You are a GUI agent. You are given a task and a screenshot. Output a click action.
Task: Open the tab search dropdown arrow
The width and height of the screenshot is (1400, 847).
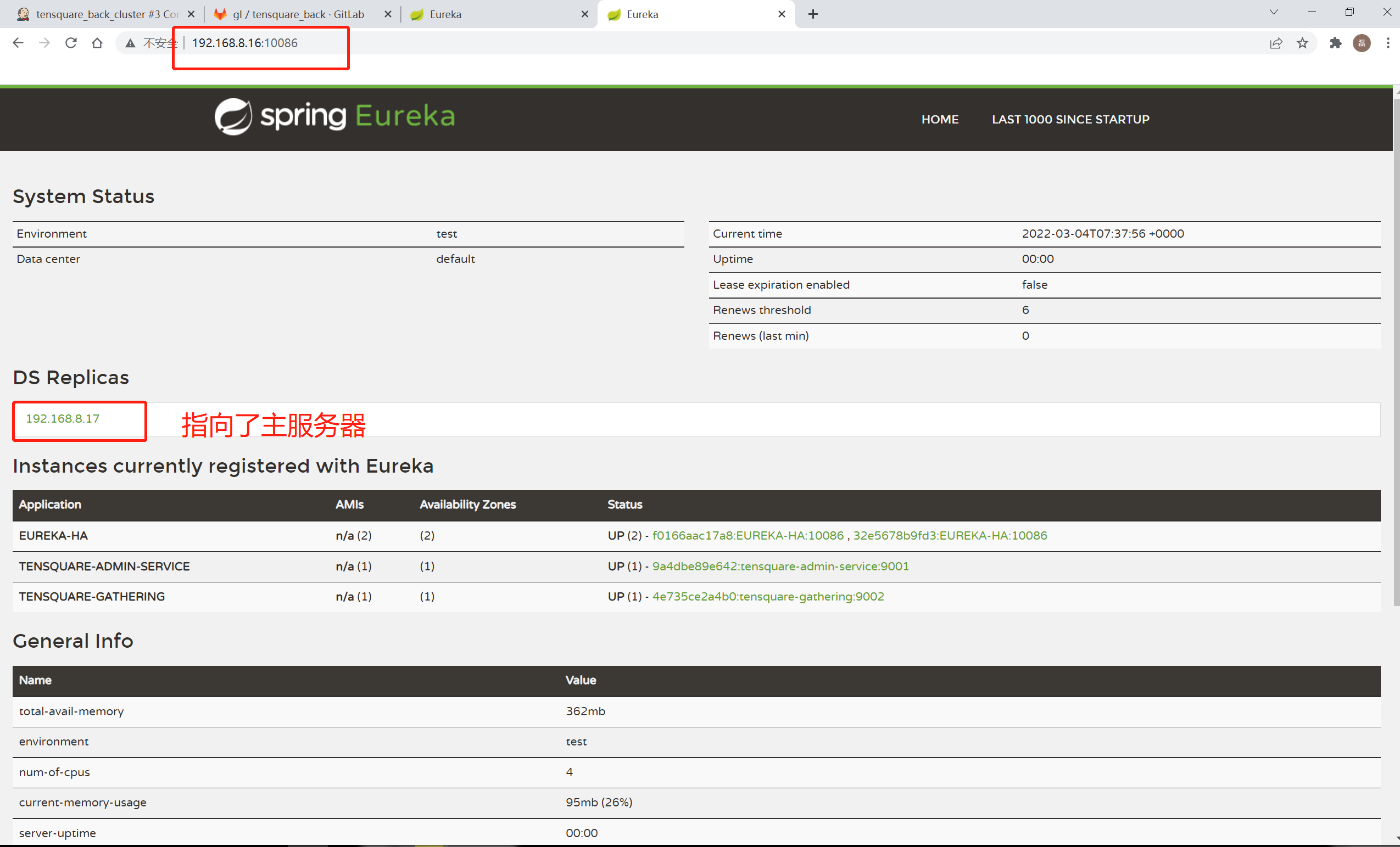pos(1273,12)
